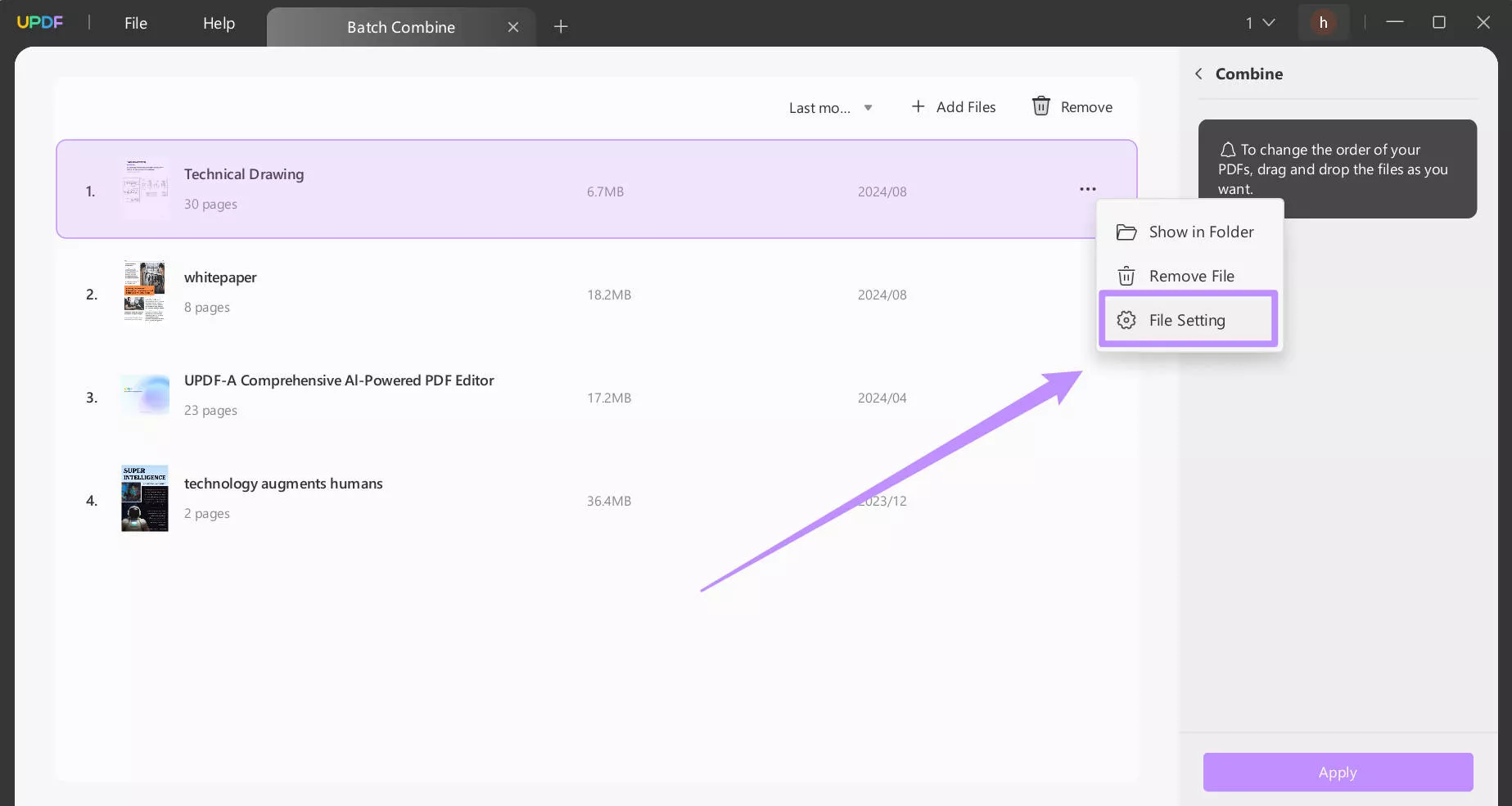Click the 6.7MB size value

pyautogui.click(x=605, y=191)
